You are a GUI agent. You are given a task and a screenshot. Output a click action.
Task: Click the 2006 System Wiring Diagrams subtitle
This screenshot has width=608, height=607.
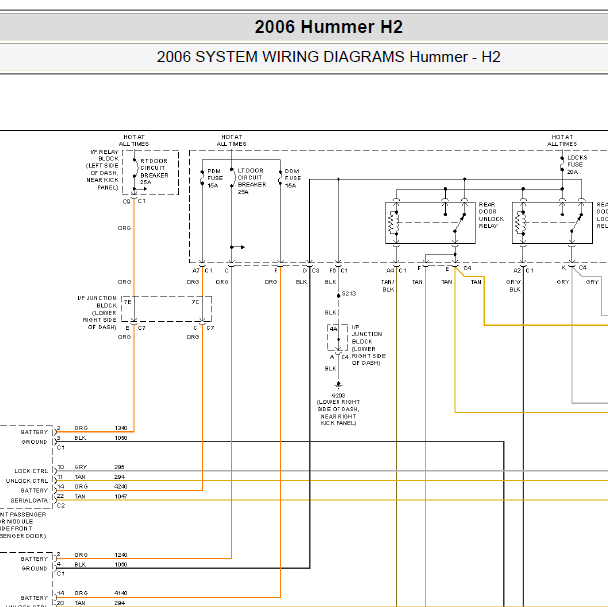[328, 56]
